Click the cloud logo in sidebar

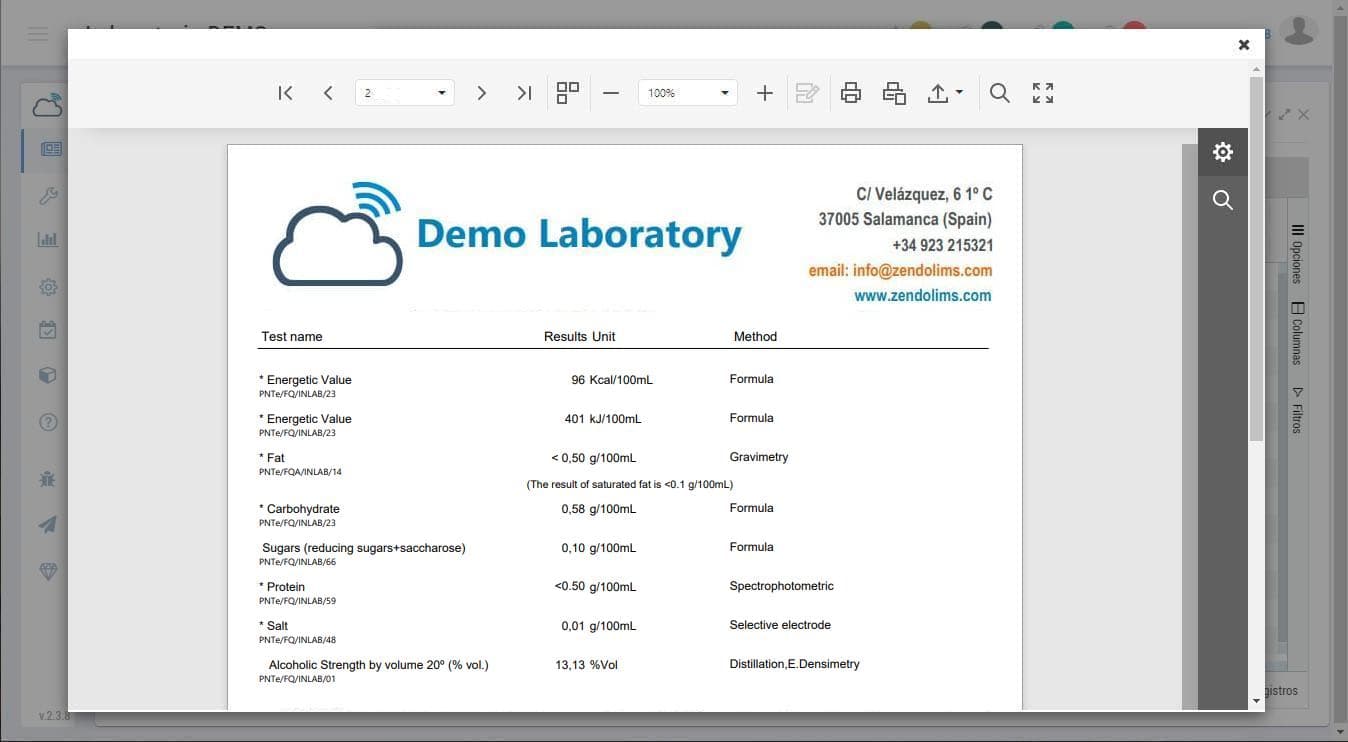click(48, 105)
